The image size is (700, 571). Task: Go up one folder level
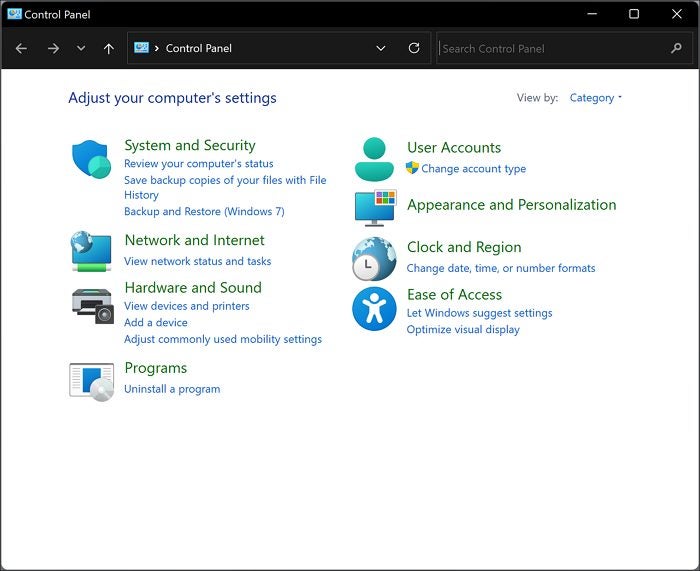click(109, 48)
